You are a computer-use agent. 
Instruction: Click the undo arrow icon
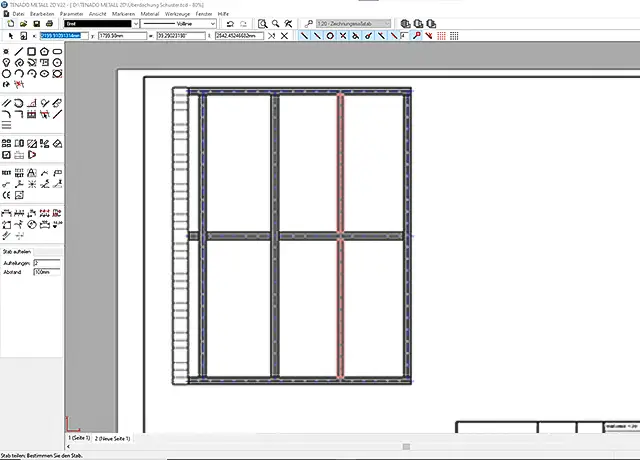point(230,23)
